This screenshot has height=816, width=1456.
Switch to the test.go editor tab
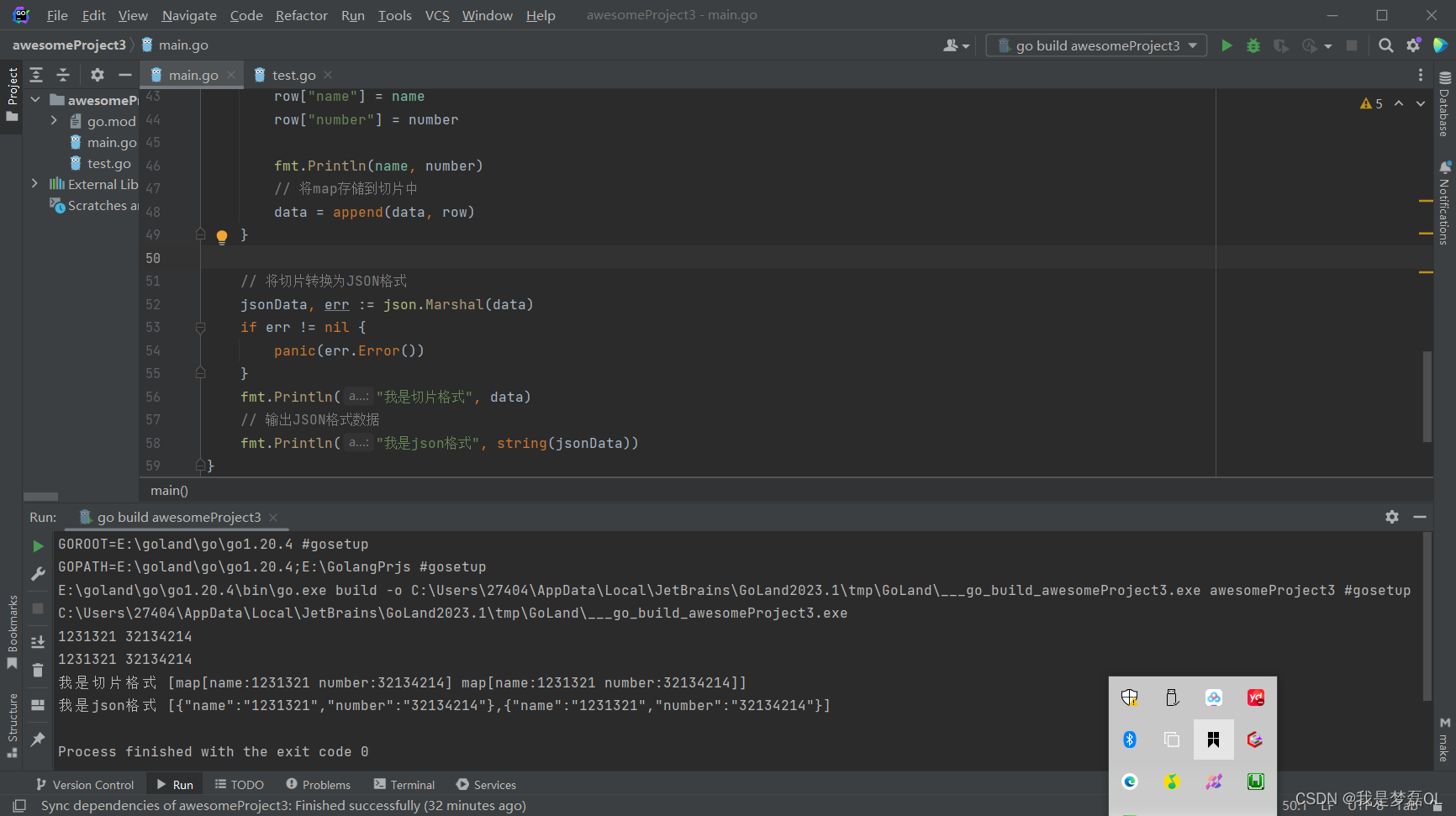pos(292,75)
